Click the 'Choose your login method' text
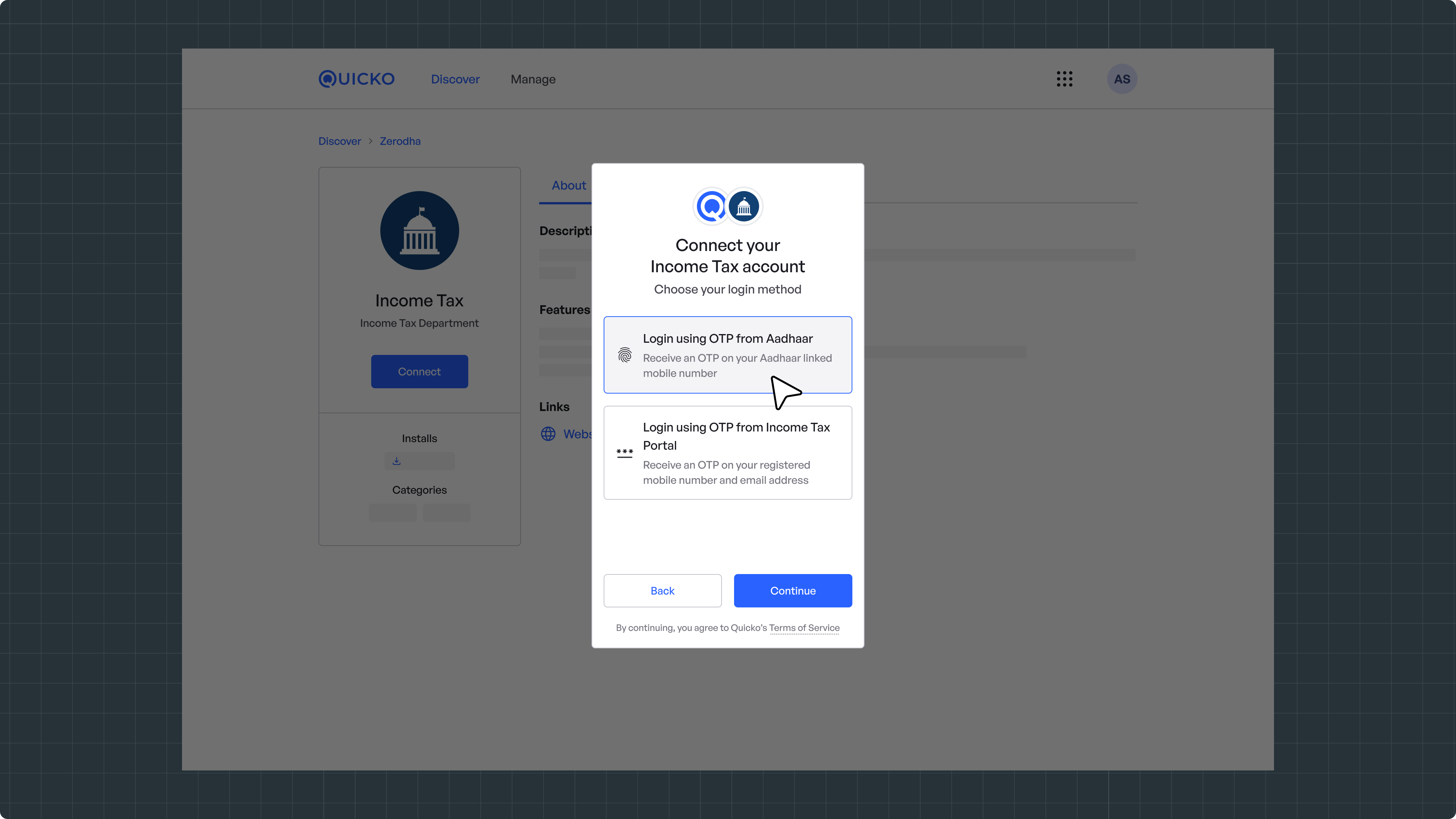This screenshot has width=1456, height=819. (x=728, y=289)
